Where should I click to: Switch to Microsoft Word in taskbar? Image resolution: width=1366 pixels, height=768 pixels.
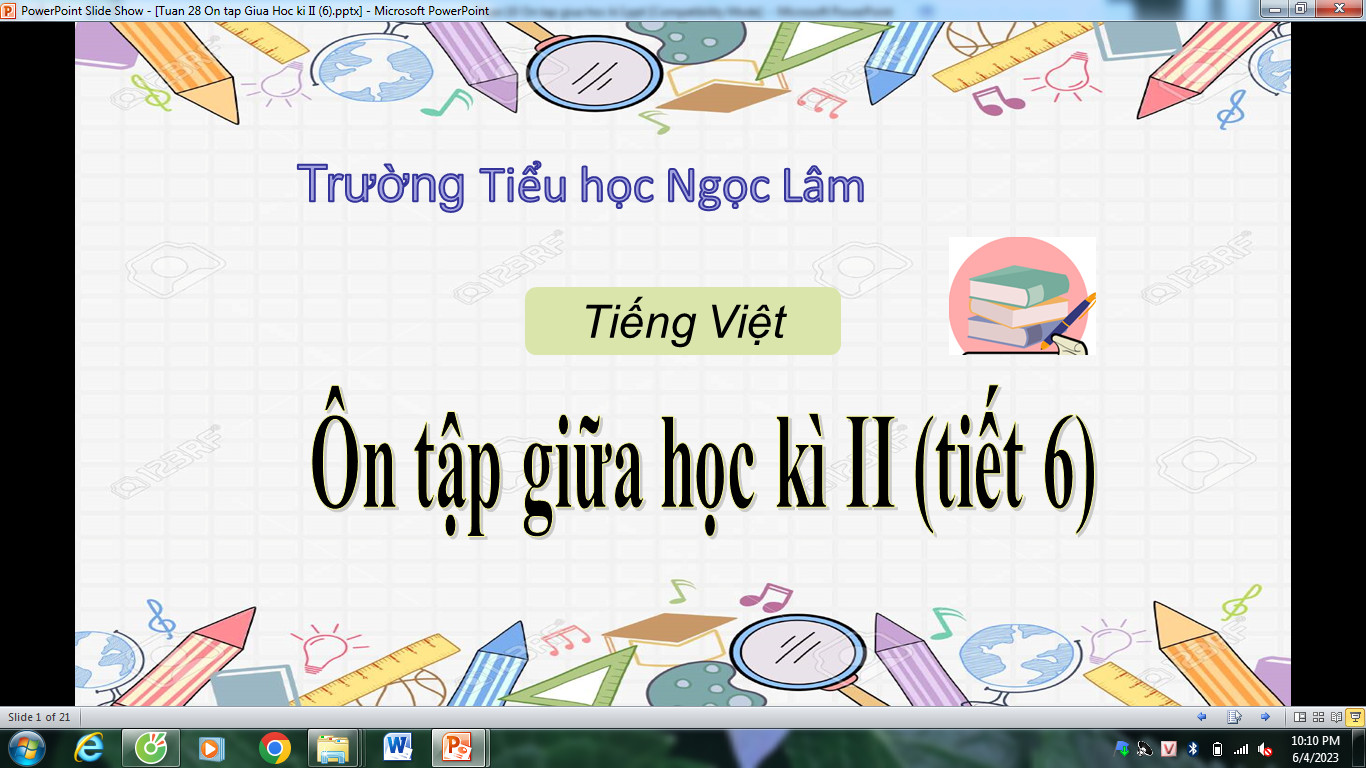pyautogui.click(x=397, y=748)
